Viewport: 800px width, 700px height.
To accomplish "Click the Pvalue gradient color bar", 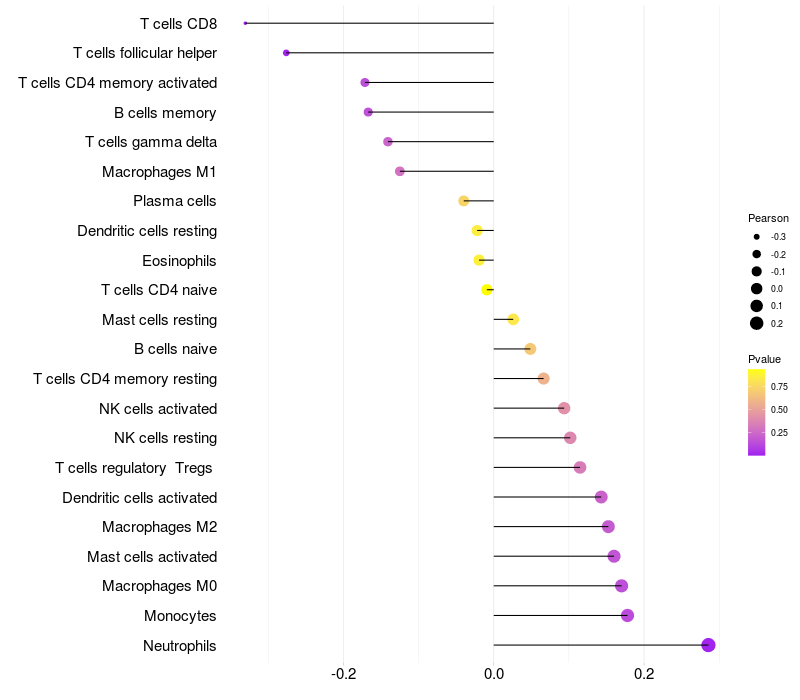I will pyautogui.click(x=757, y=412).
